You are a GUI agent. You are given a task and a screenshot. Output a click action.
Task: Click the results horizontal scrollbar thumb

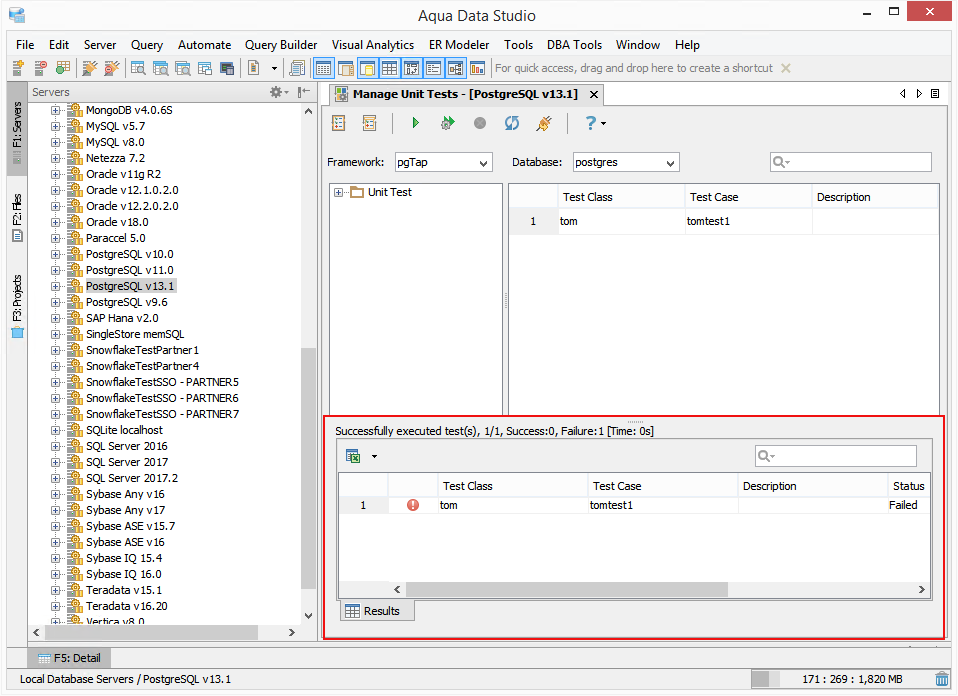tap(566, 590)
